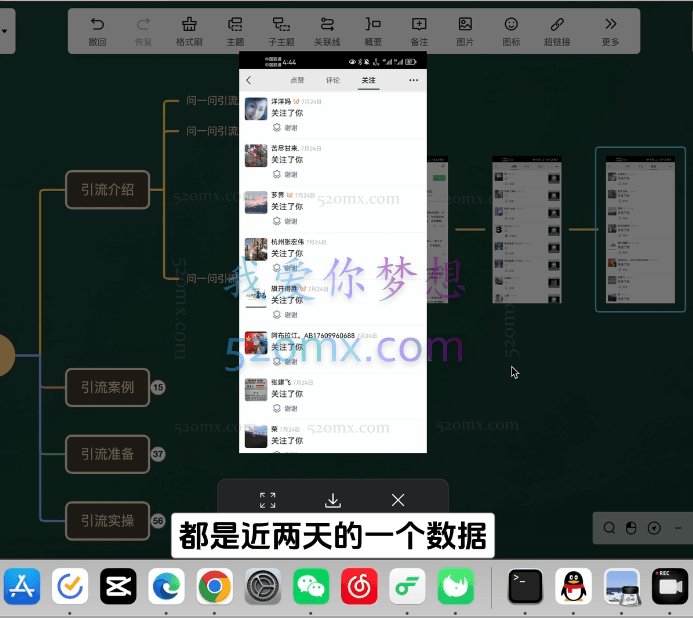Click the zoom out minus button
Image resolution: width=693 pixels, height=618 pixels.
tap(678, 528)
